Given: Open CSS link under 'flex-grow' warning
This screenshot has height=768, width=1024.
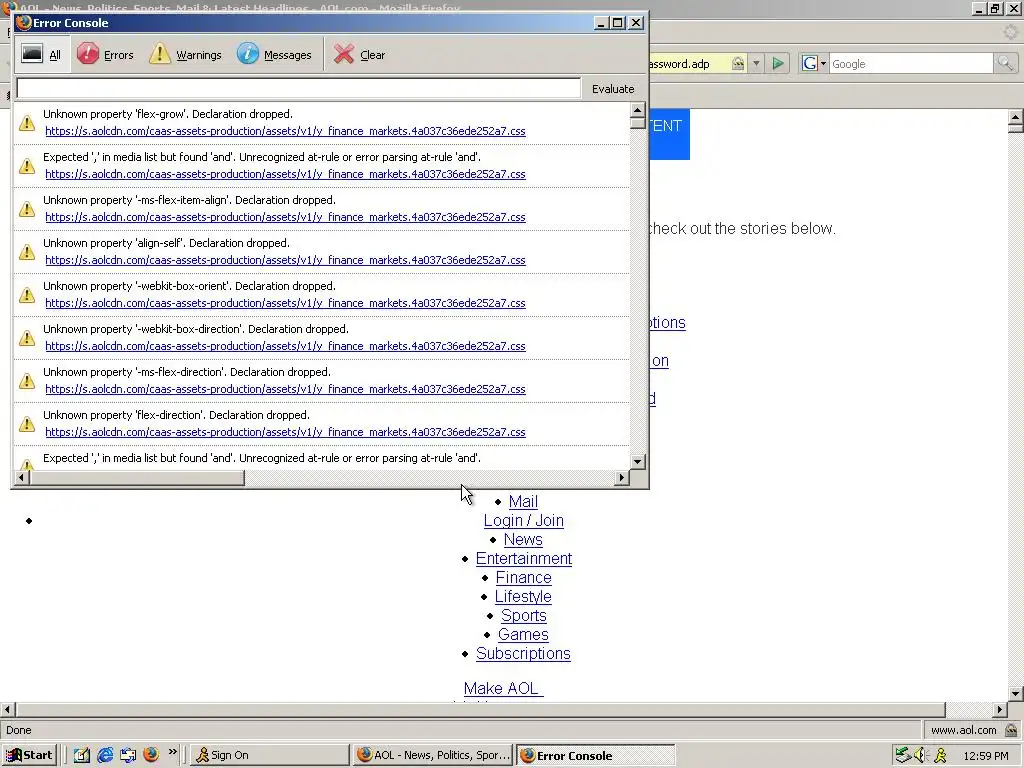Looking at the screenshot, I should 285,131.
